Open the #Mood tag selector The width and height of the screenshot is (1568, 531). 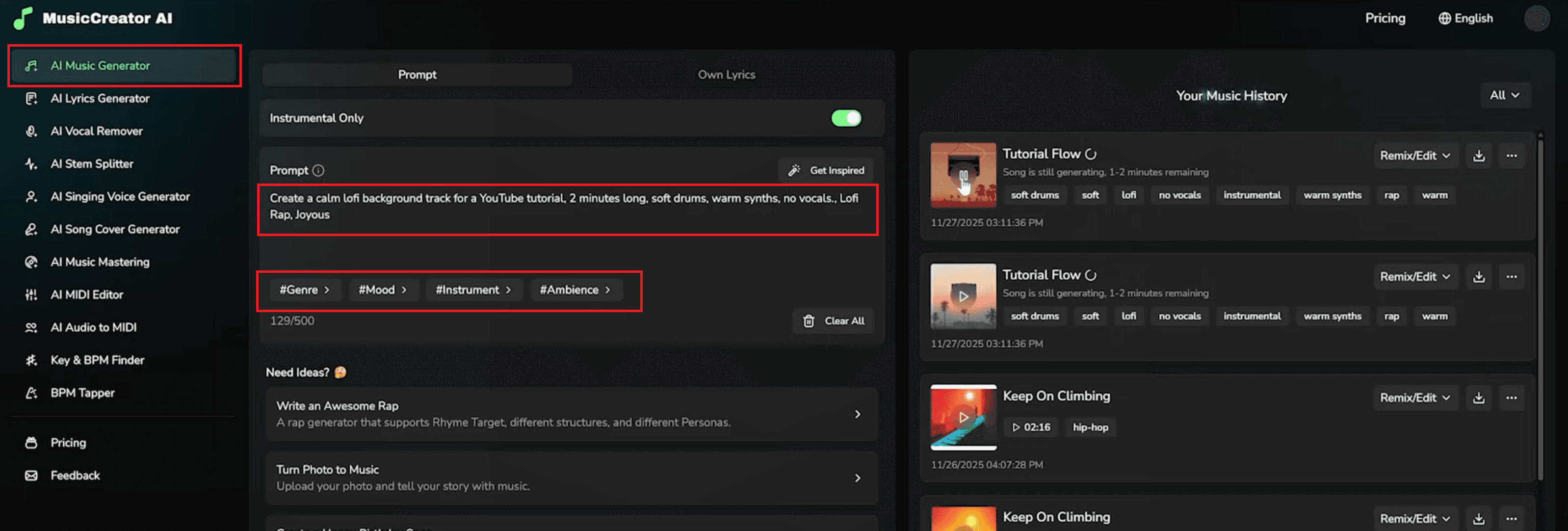click(x=383, y=290)
